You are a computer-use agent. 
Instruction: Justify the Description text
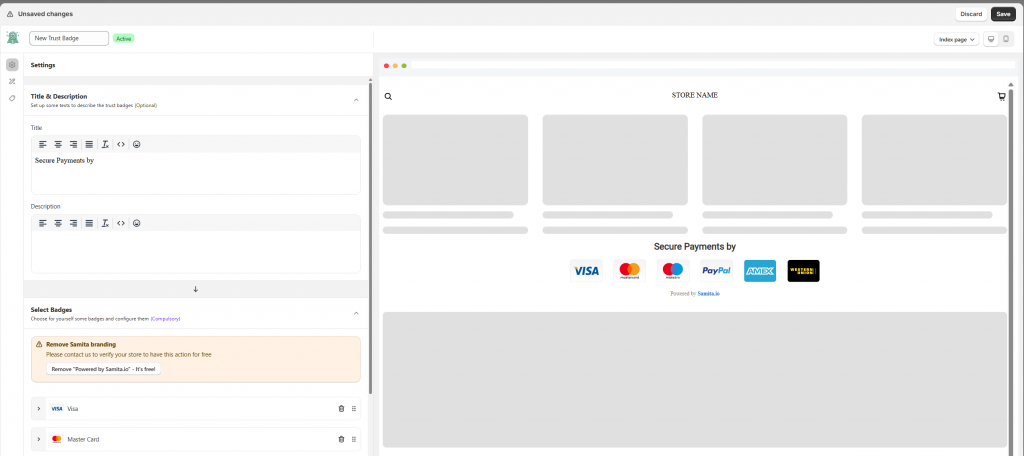click(89, 223)
